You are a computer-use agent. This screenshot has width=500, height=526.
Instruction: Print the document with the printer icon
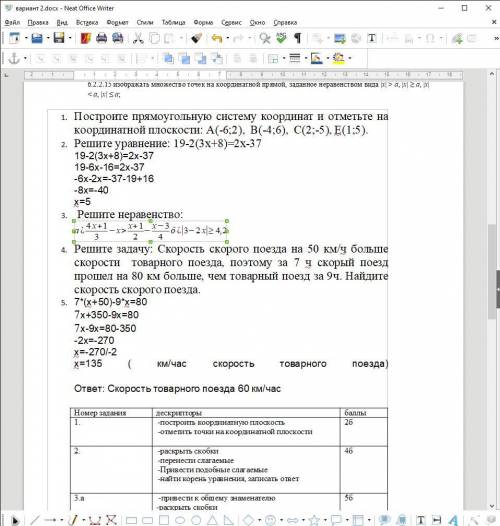tap(102, 38)
